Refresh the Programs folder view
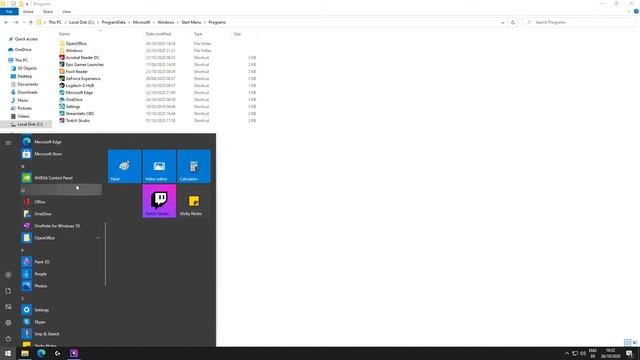 pyautogui.click(x=513, y=22)
